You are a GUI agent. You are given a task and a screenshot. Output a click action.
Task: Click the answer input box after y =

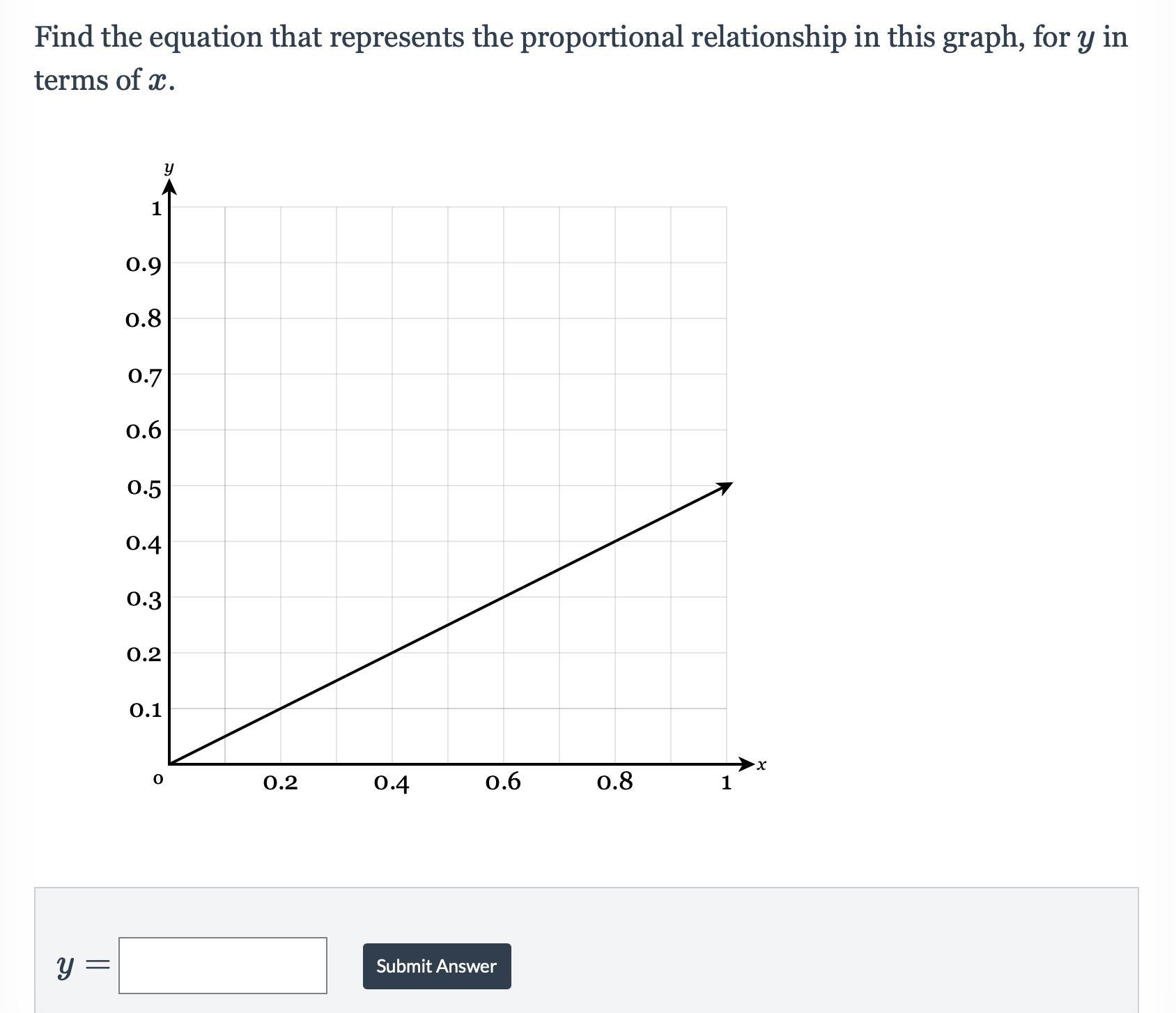[223, 966]
